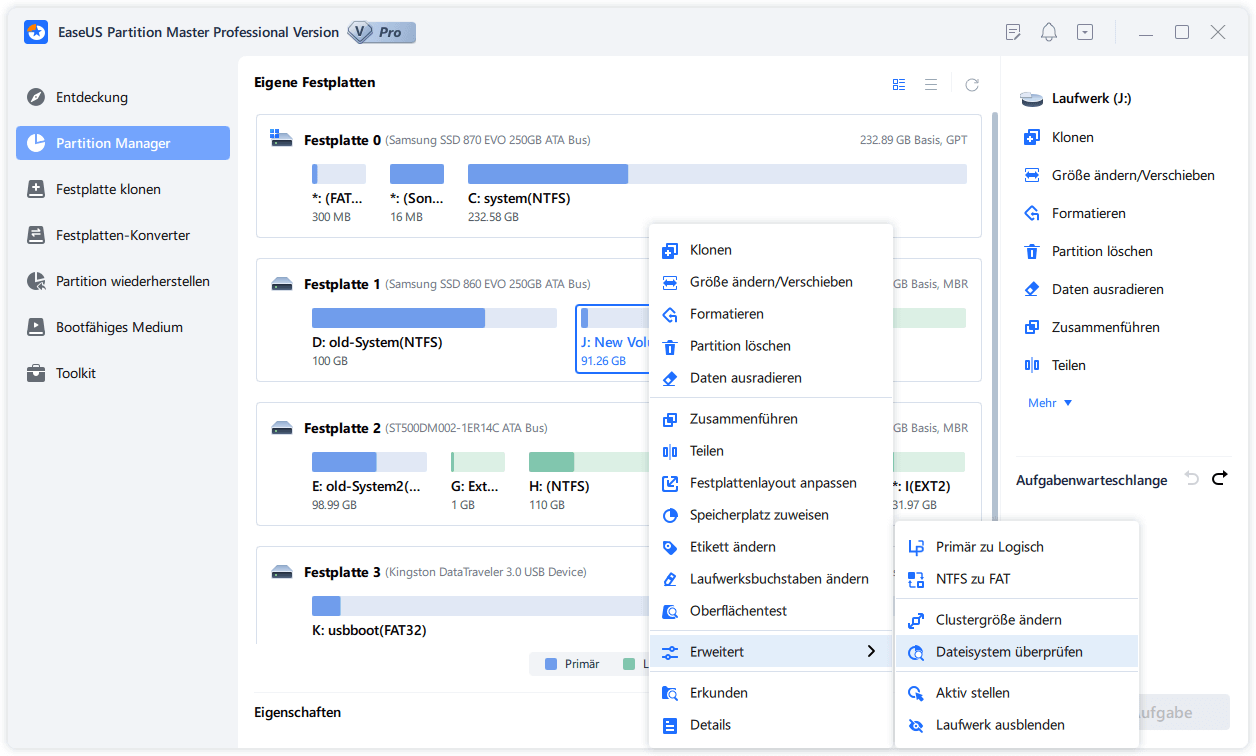Switch to the detailed list view icon
Viewport: 1256px width, 756px height.
coord(899,85)
